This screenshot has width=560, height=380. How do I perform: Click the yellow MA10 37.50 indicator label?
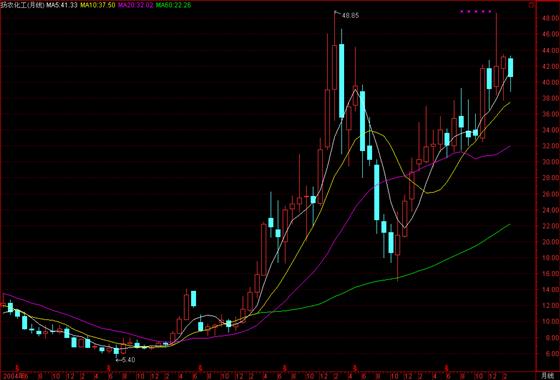[98, 5]
